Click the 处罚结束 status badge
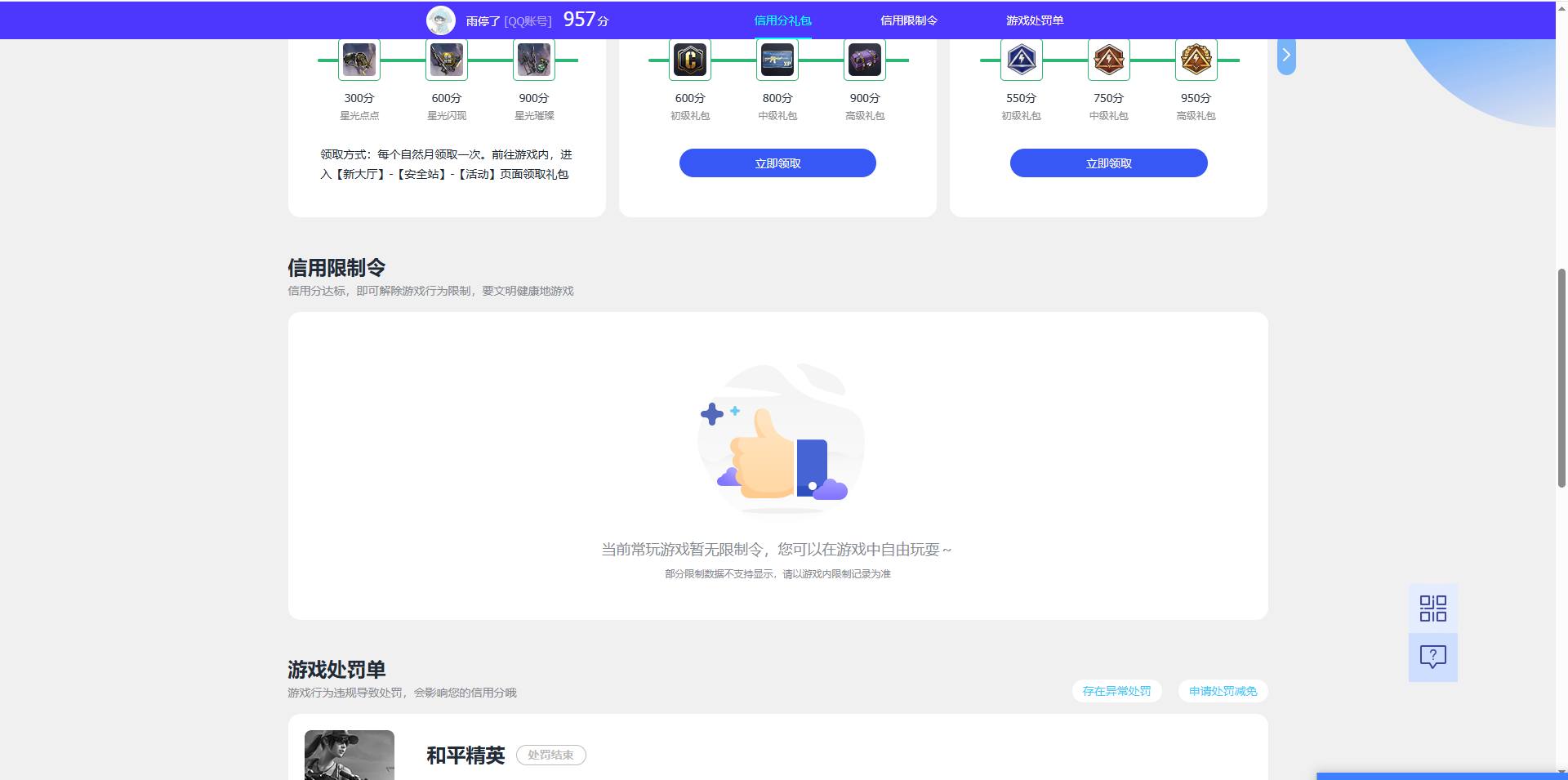 click(551, 755)
